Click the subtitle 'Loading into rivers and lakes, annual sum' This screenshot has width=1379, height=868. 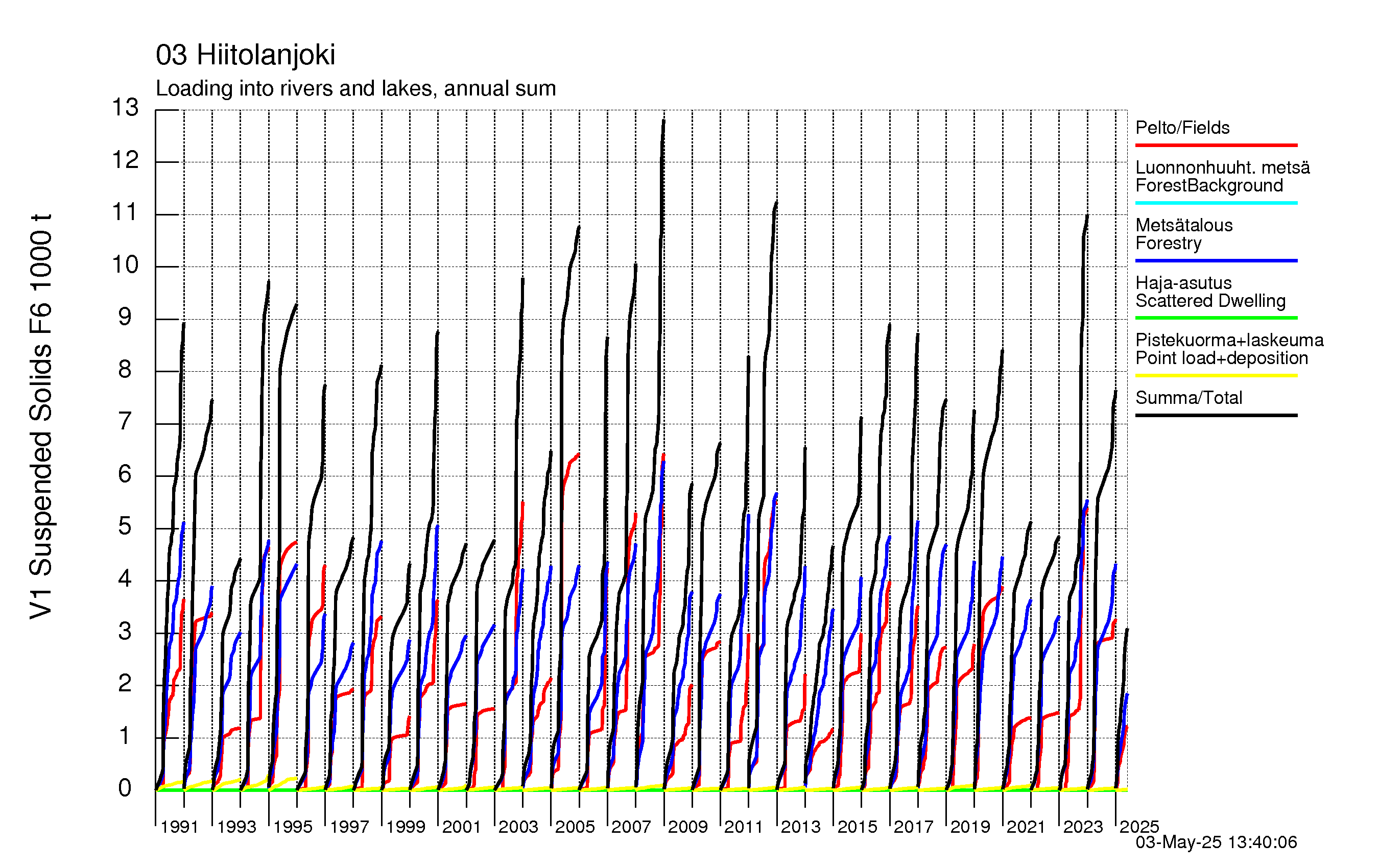click(x=355, y=89)
